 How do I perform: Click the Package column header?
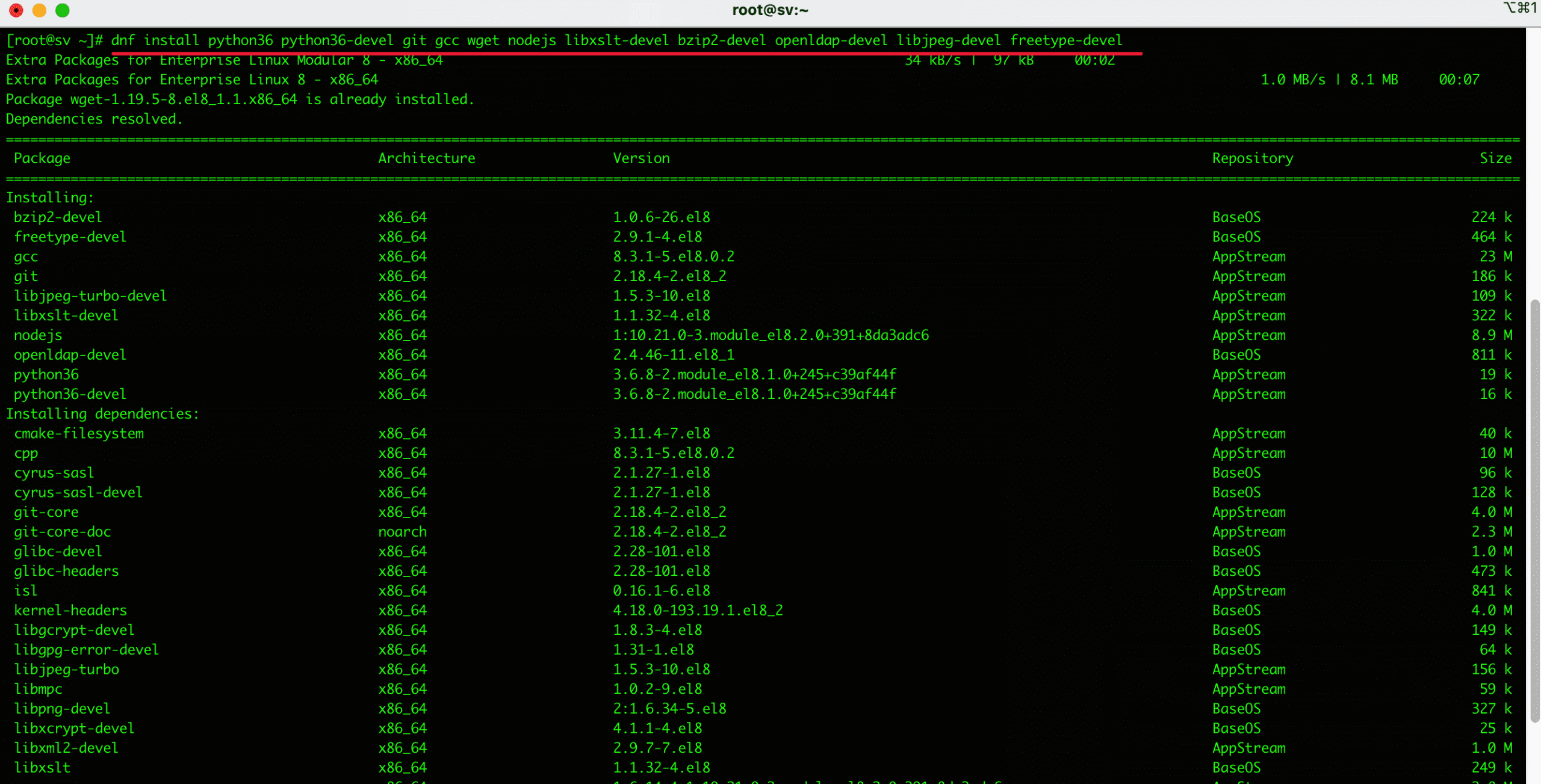point(42,158)
